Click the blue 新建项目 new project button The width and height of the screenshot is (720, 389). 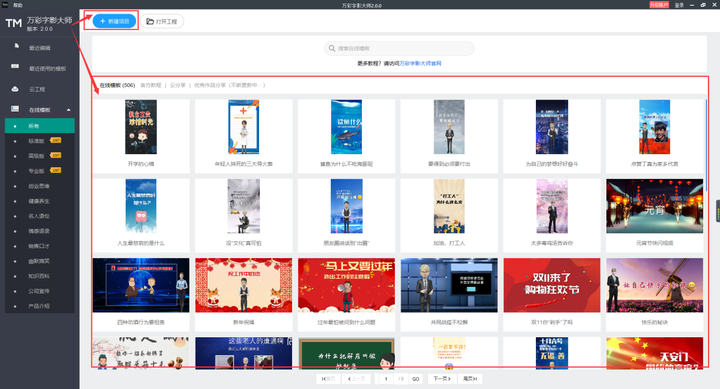click(x=115, y=21)
